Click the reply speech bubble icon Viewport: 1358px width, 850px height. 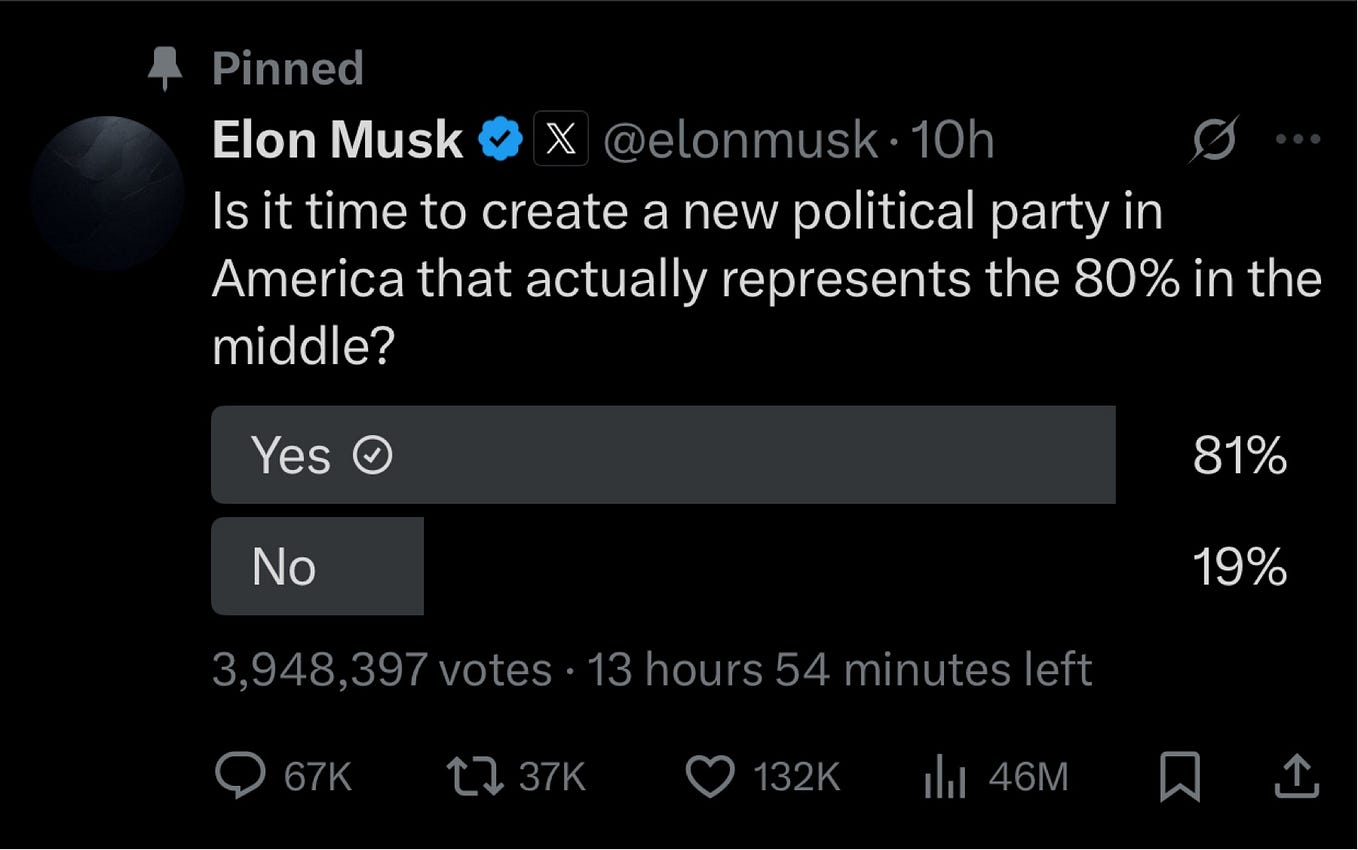point(241,777)
